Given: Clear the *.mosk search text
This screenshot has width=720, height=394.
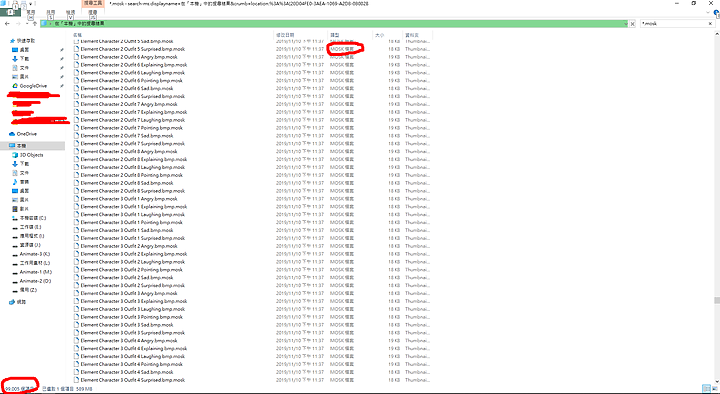Looking at the screenshot, I should pos(710,23).
